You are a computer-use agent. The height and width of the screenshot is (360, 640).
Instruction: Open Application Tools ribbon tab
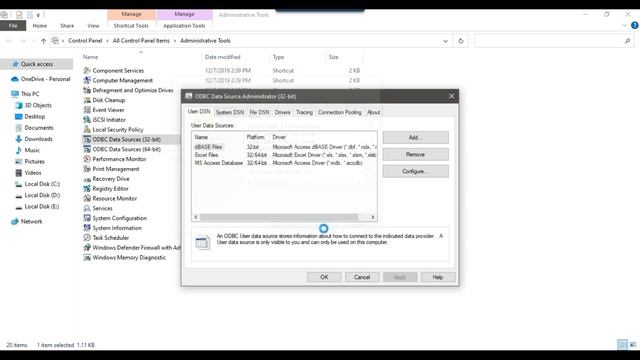tap(184, 26)
